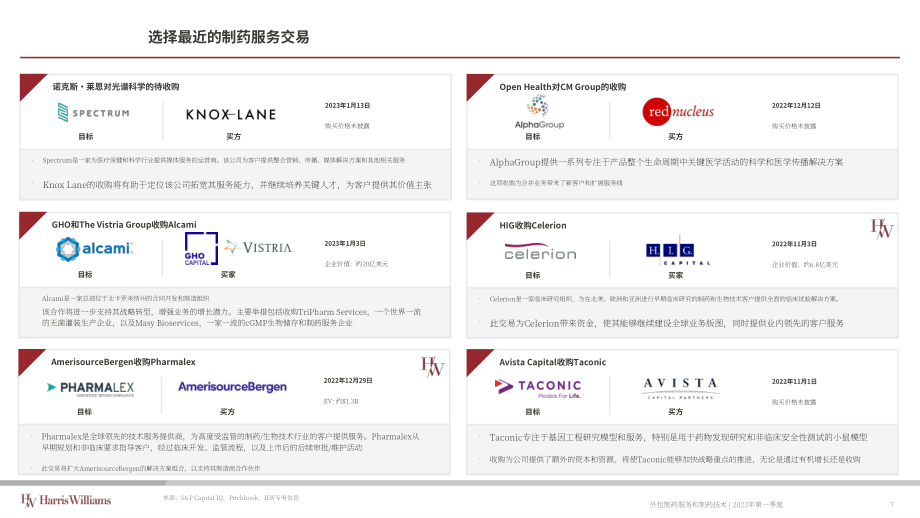Click the alcami logo
Image resolution: width=920 pixels, height=518 pixels.
[x=94, y=249]
